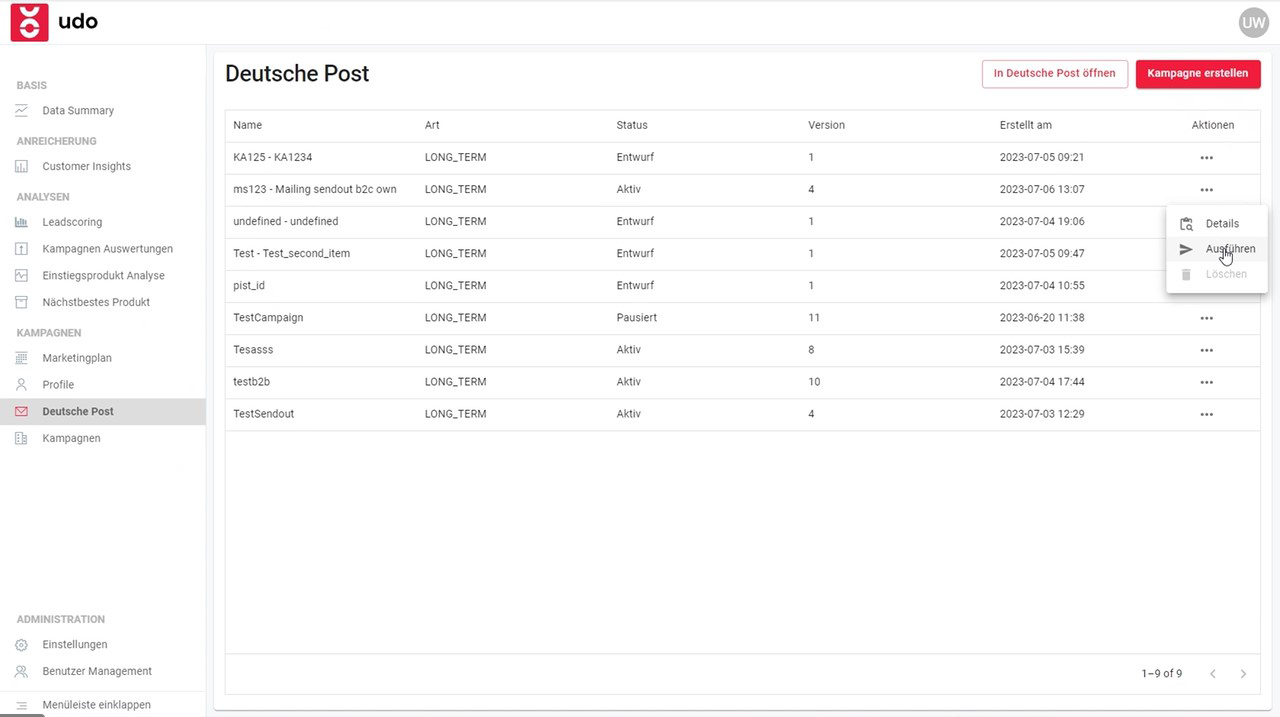Click In Deutsche Post öffnen button
Viewport: 1280px width, 717px height.
pyautogui.click(x=1055, y=73)
